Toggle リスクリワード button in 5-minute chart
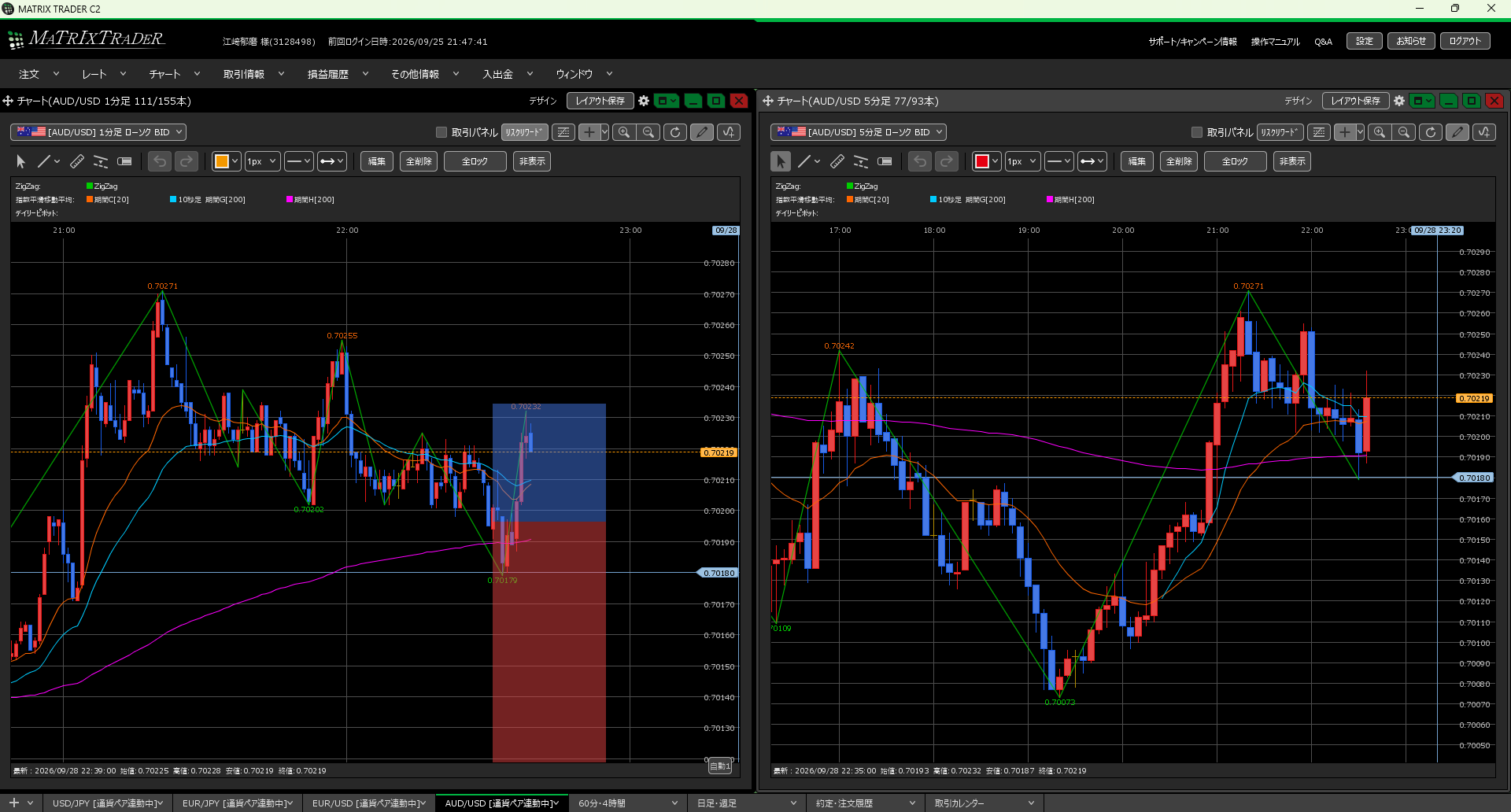 (1280, 132)
